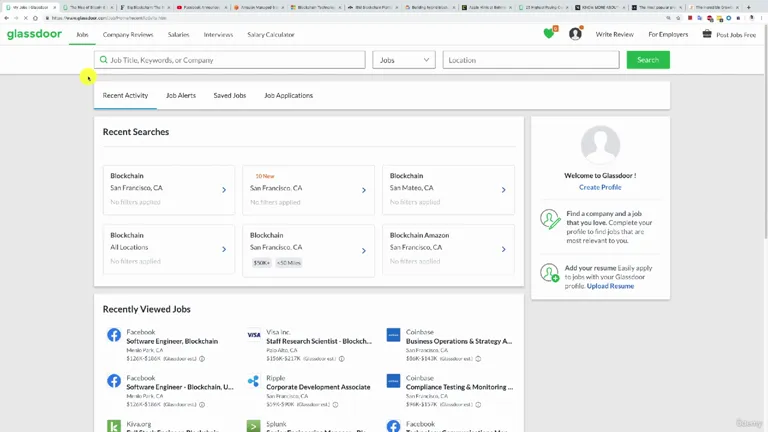Open the Salary Calculator page
The image size is (768, 432).
pyautogui.click(x=271, y=34)
